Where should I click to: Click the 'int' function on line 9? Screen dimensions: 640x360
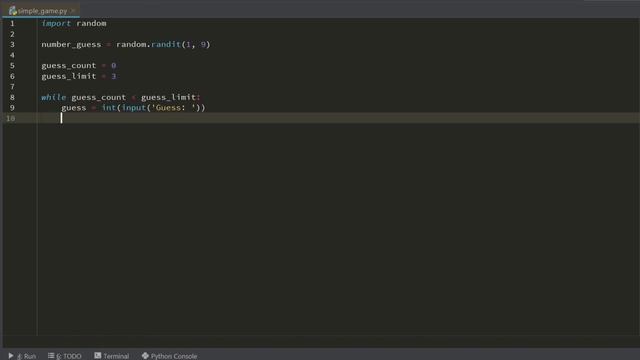pos(109,108)
